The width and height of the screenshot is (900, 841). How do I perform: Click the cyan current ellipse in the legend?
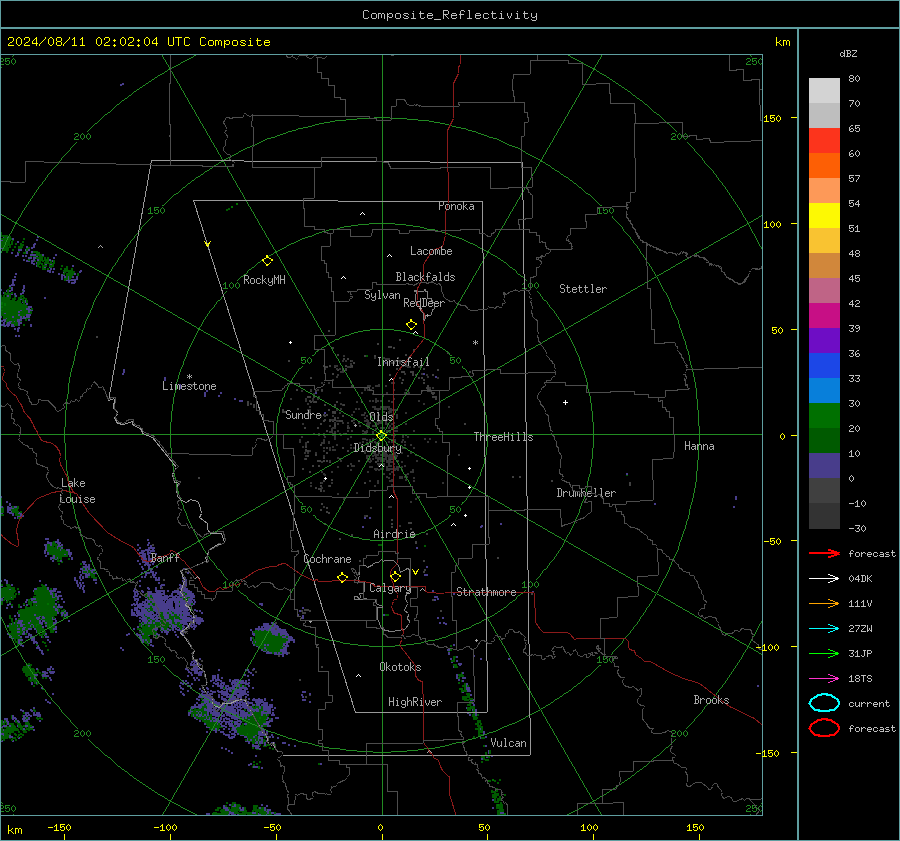point(824,703)
